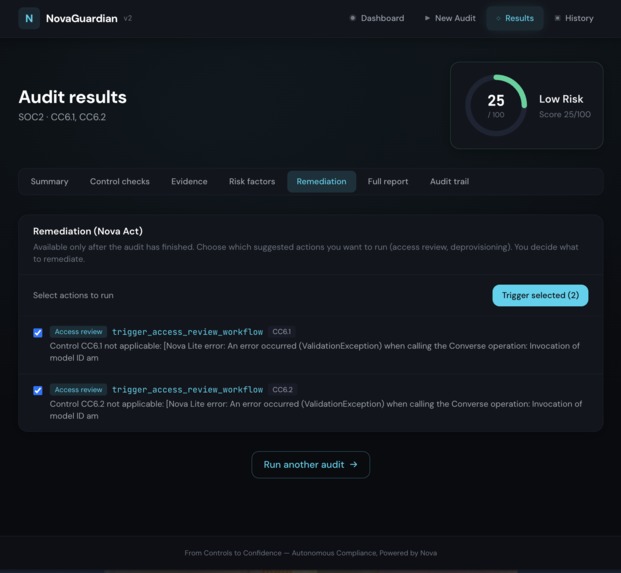Open the Full report tab

(x=388, y=181)
